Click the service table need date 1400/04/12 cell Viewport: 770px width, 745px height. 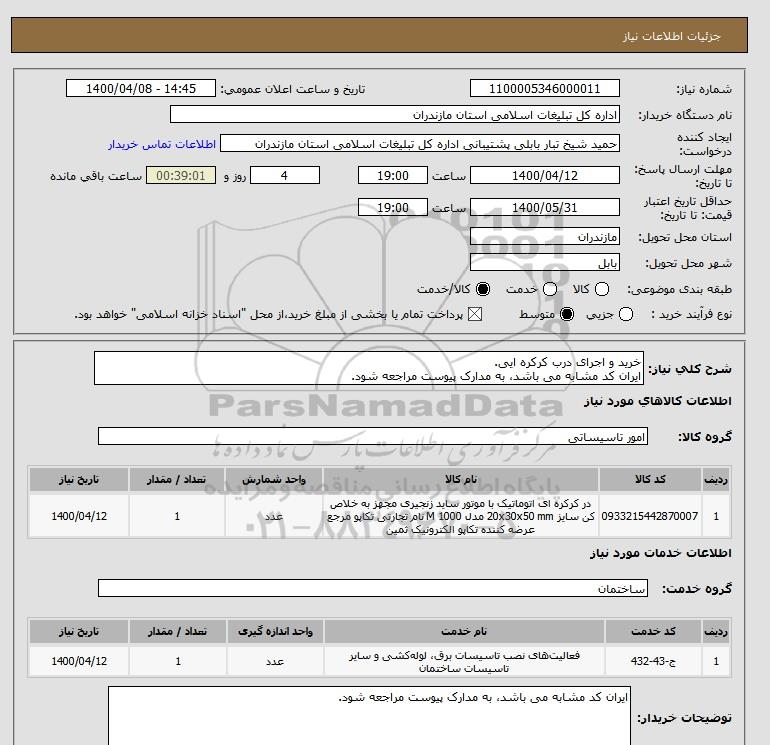tap(79, 662)
